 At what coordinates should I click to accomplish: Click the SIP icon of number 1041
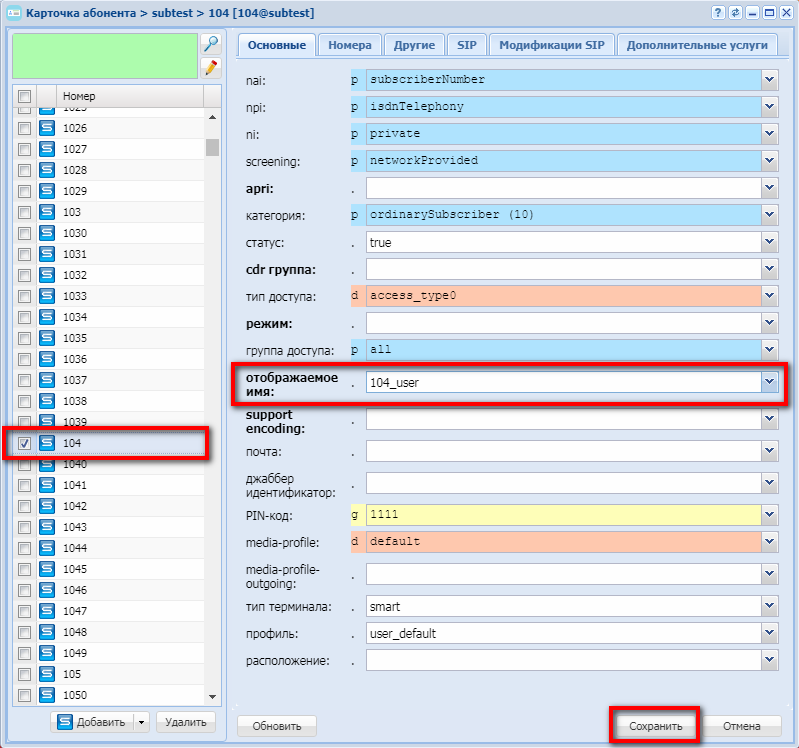tap(47, 485)
